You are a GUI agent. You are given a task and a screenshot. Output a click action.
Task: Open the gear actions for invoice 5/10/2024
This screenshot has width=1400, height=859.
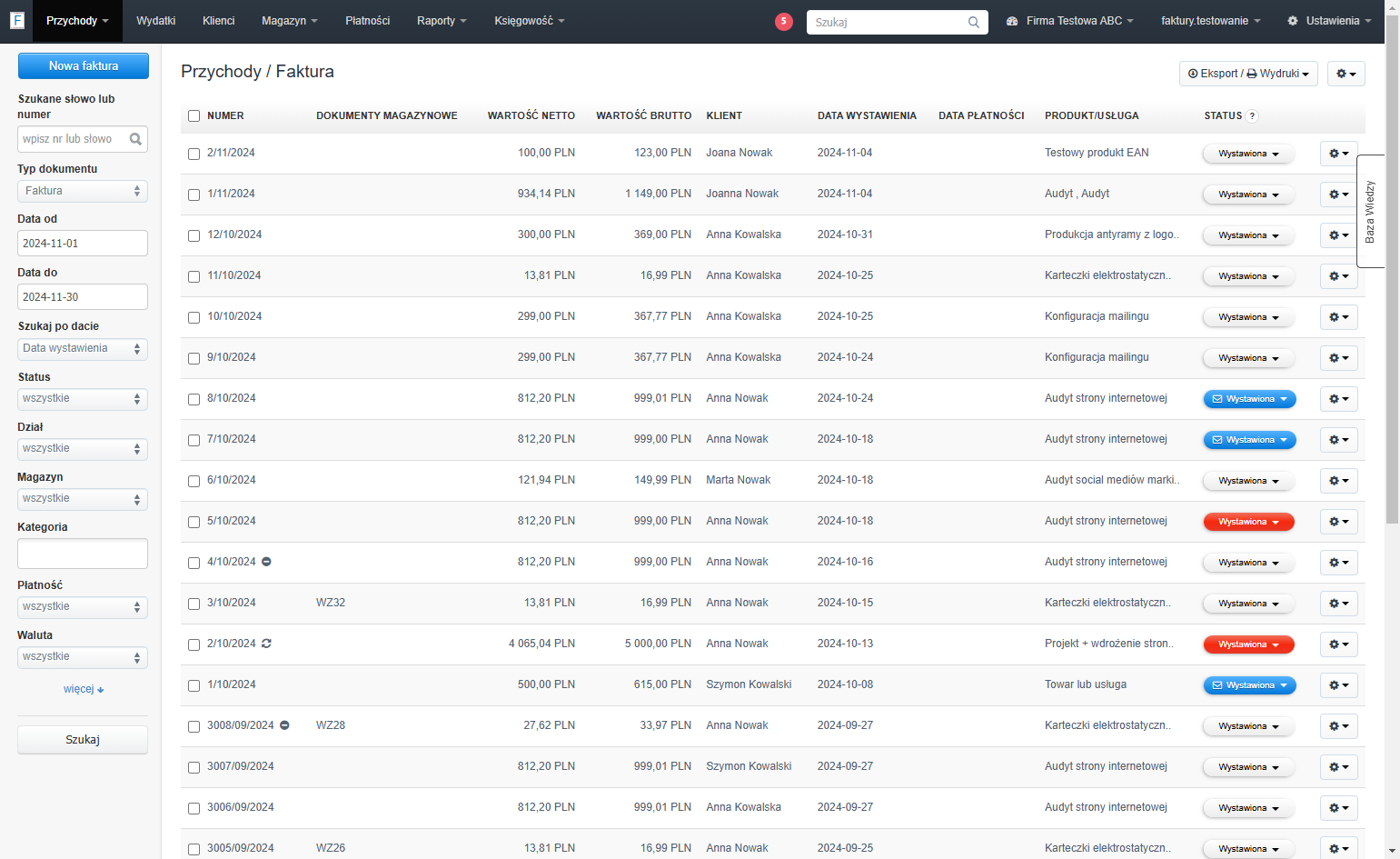[1338, 522]
